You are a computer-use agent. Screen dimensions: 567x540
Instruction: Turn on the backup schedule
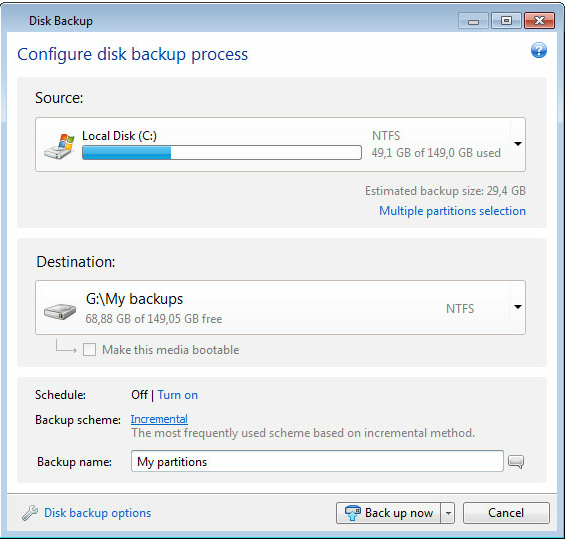tap(178, 395)
